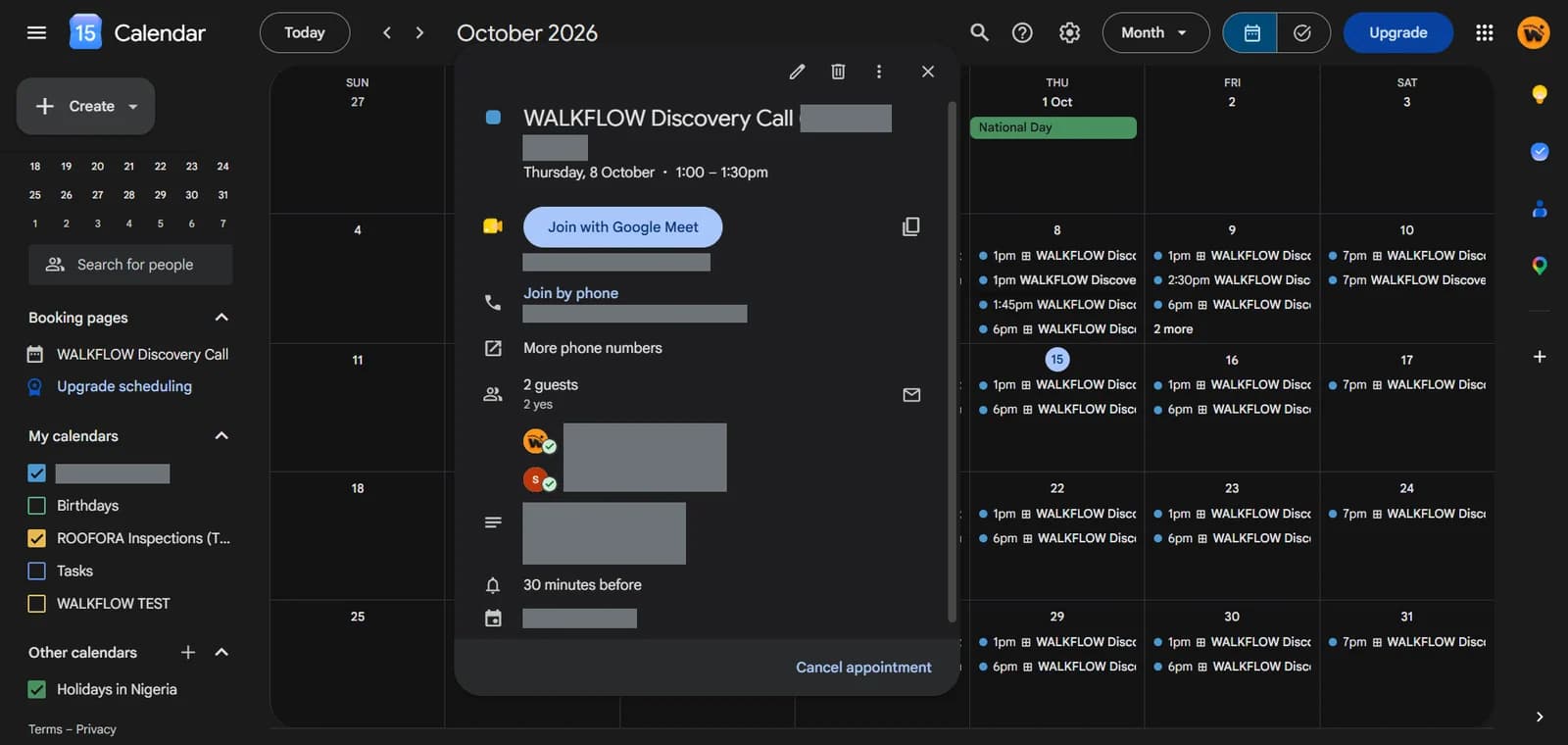Open Google Maps in side panel

click(x=1540, y=266)
